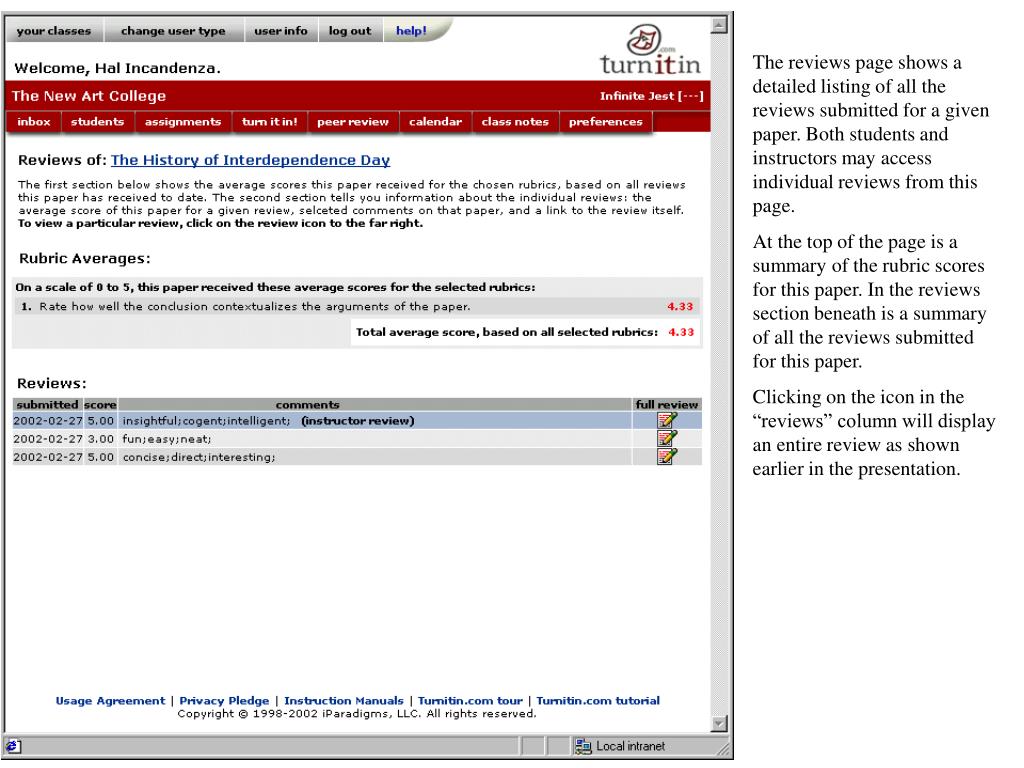Open the Turnitin.com tutorial link

tap(598, 701)
